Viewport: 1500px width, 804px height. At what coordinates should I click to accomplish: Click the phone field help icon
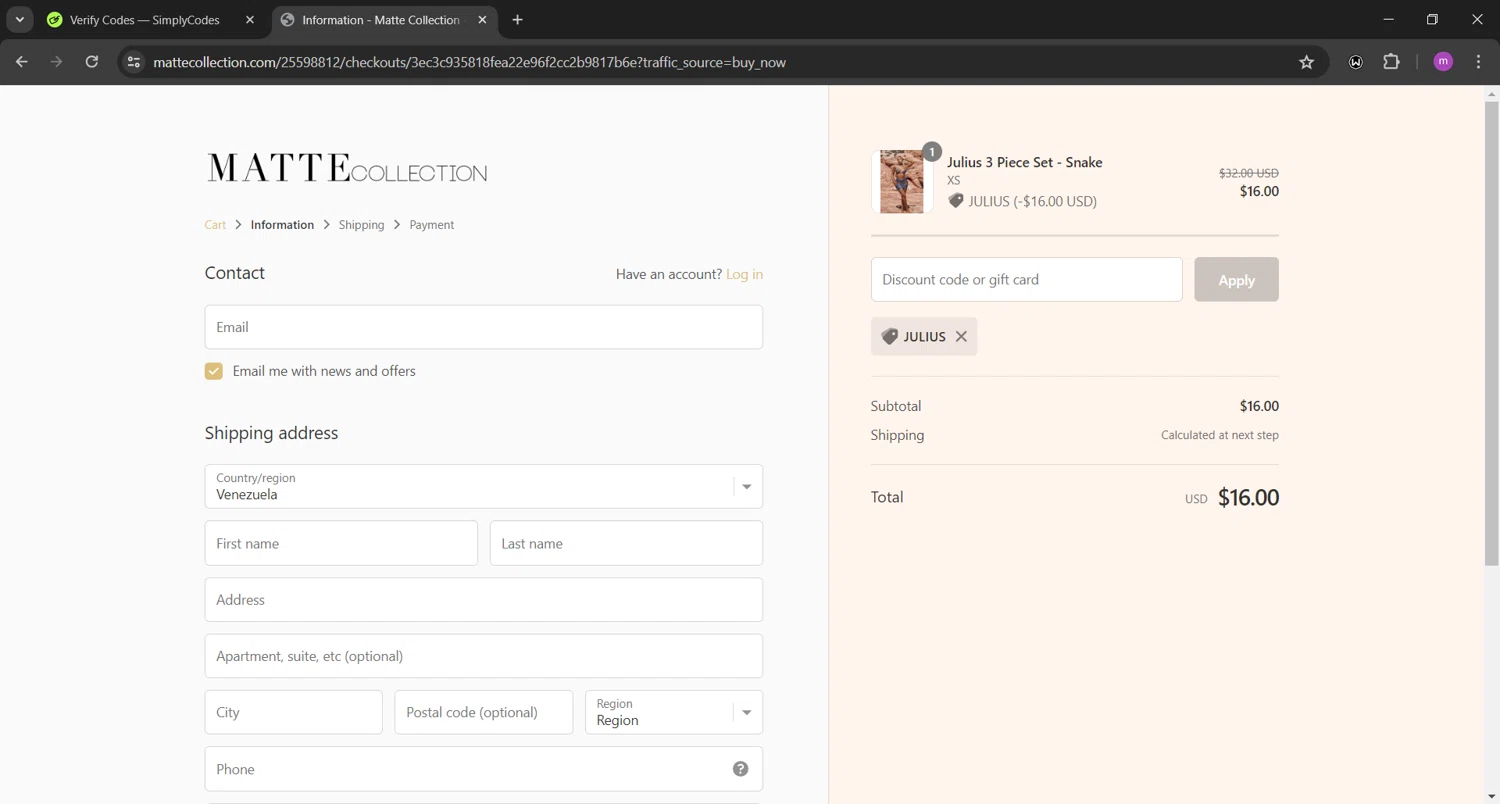[x=740, y=769]
